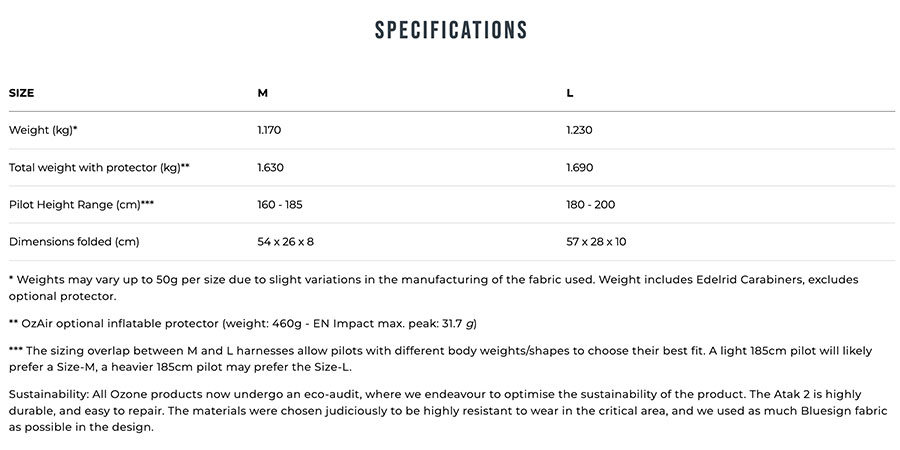Click the 180 - 200 height range

tap(590, 204)
